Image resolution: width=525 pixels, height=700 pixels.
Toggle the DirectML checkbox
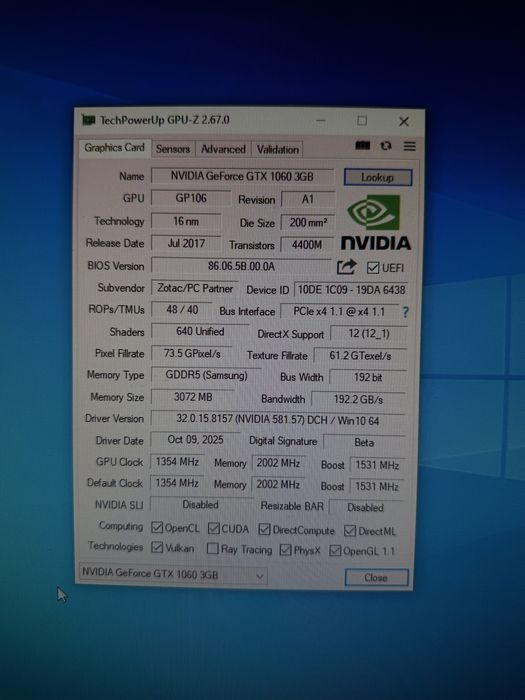[350, 531]
